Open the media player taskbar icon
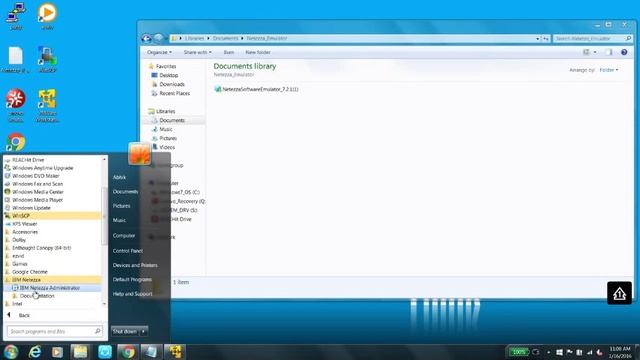Image resolution: width=640 pixels, height=360 pixels. (x=57, y=352)
